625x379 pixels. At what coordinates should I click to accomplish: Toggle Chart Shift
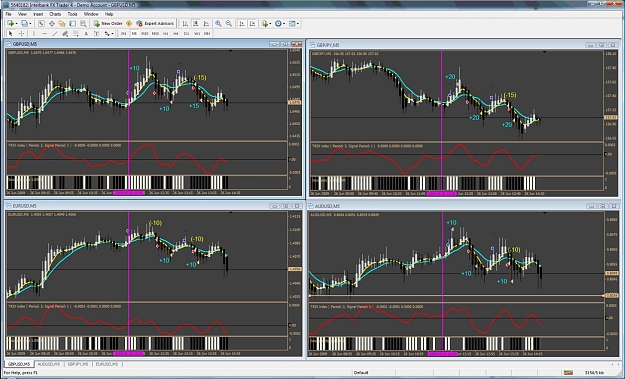(x=252, y=24)
